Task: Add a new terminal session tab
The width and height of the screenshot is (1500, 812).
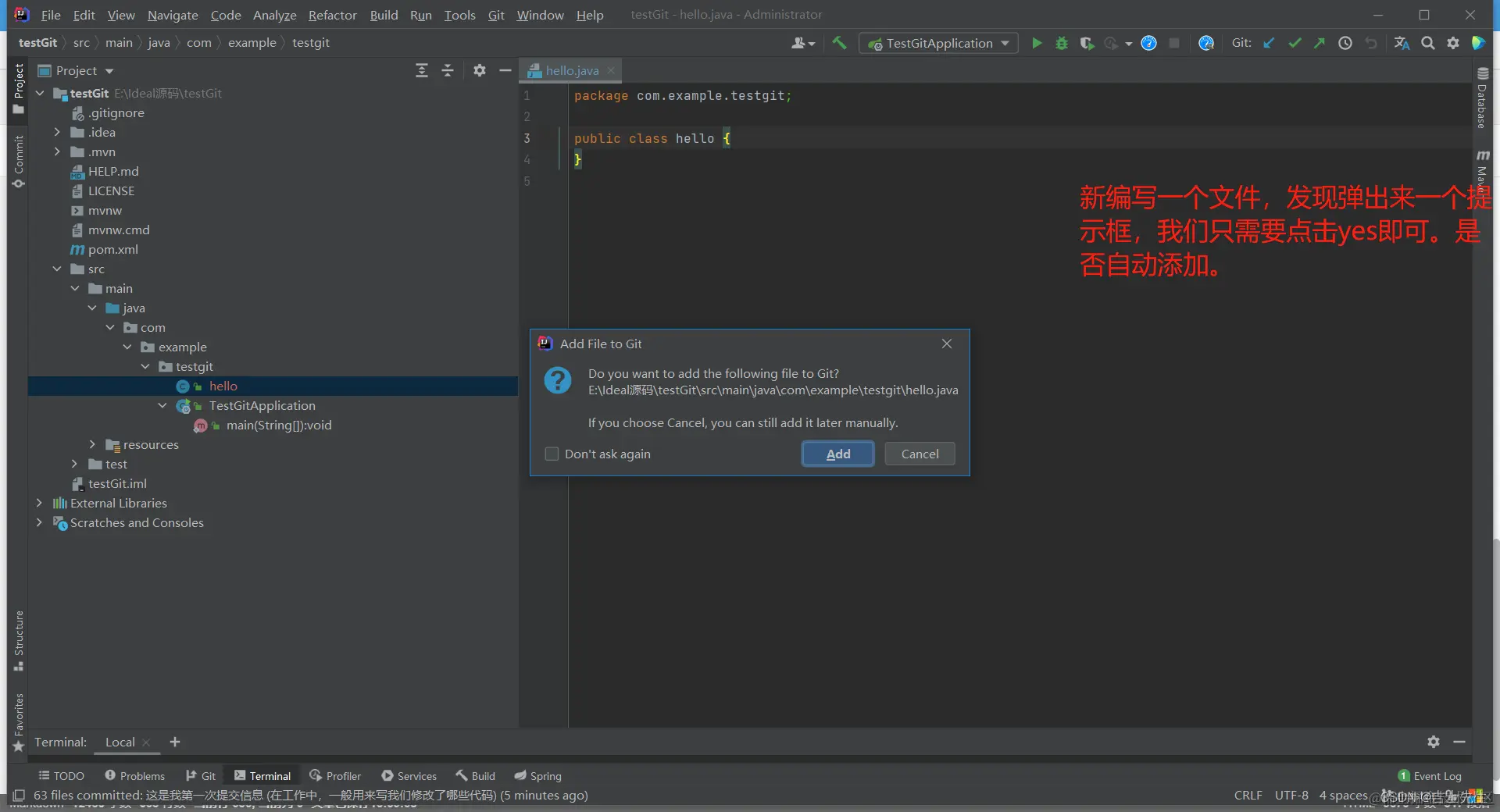Action: pyautogui.click(x=175, y=742)
